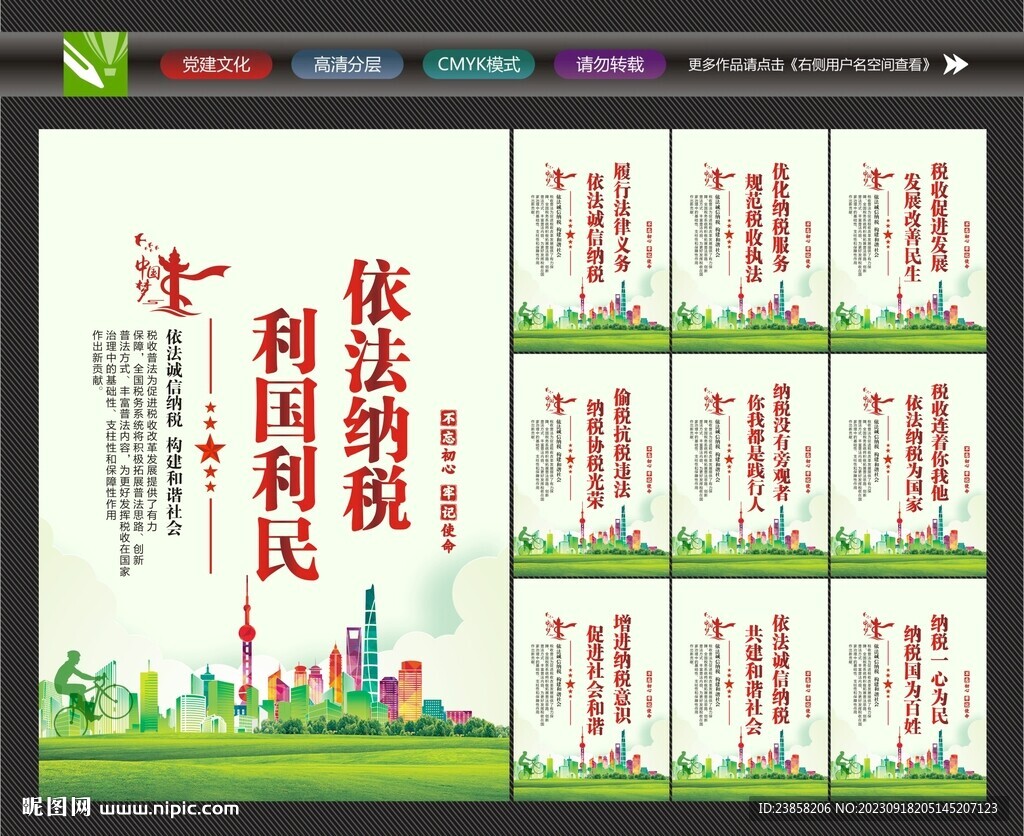
Task: Click the white double-arrow icon
Action: coord(956,65)
